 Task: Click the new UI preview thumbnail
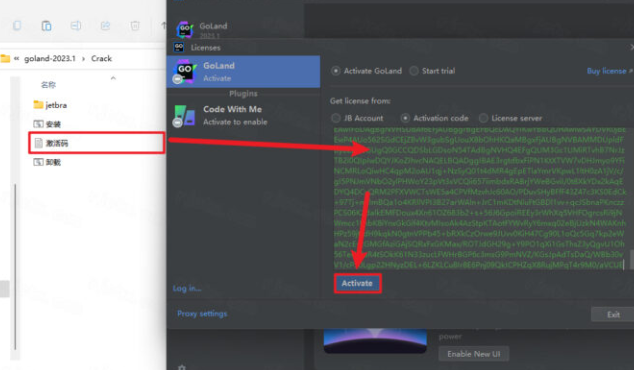pos(375,340)
